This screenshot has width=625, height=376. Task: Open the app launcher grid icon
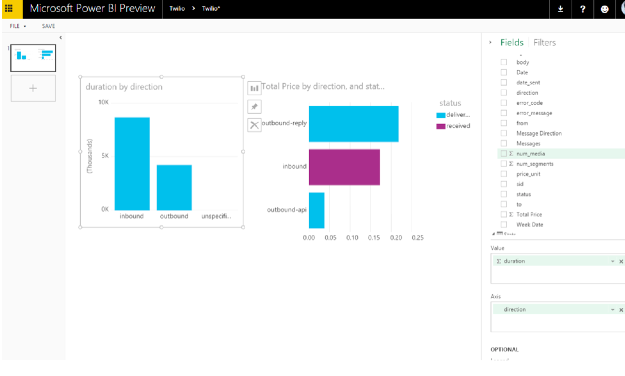click(x=9, y=8)
